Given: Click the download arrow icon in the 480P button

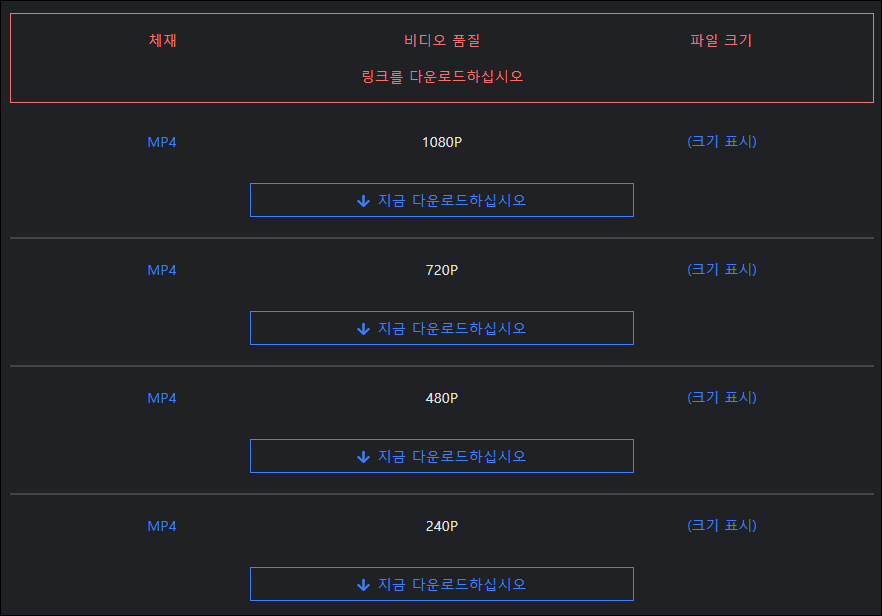Looking at the screenshot, I should pyautogui.click(x=363, y=456).
